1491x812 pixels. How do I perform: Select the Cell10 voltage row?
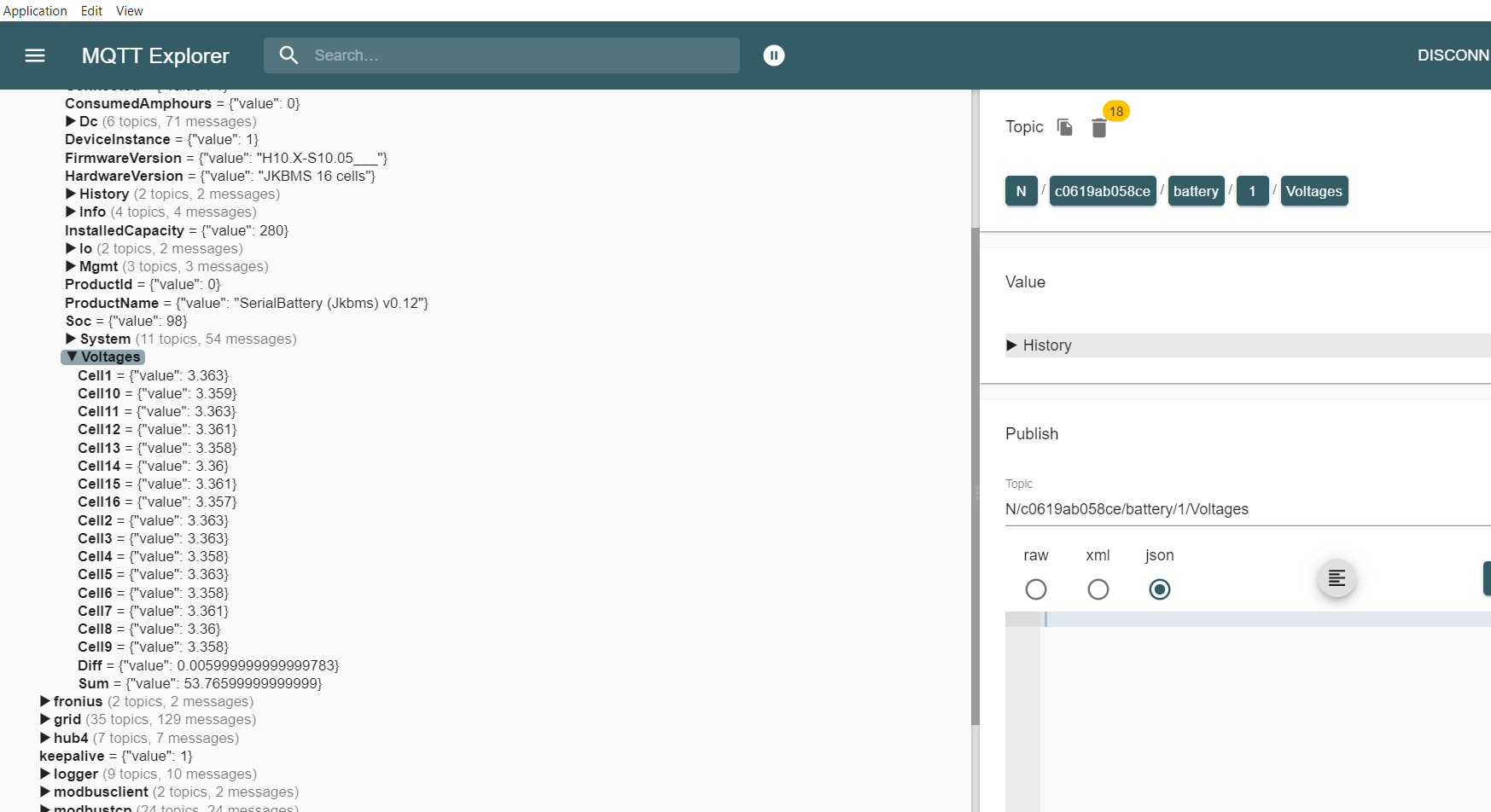(157, 393)
